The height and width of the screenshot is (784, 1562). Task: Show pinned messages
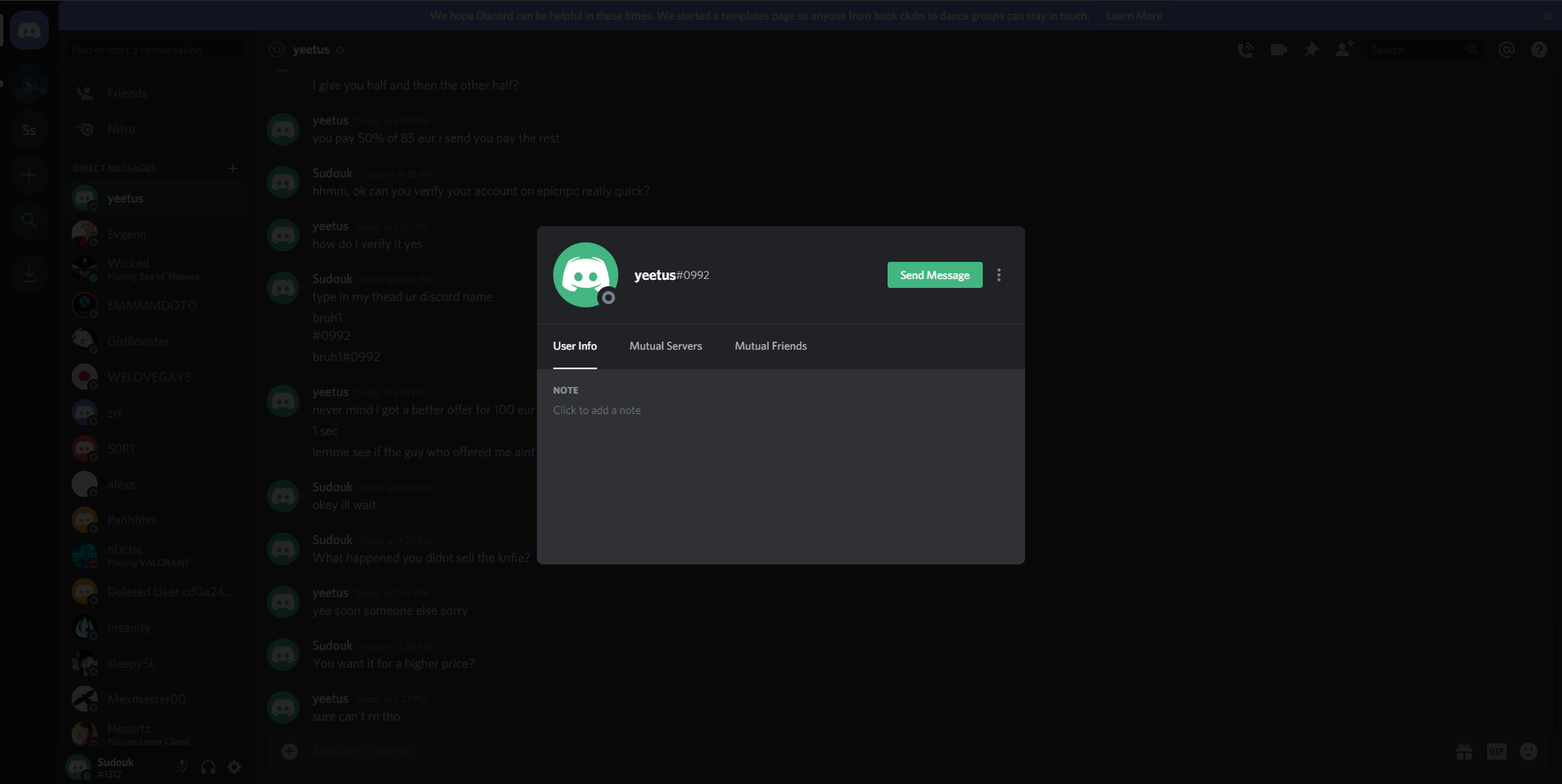coord(1311,50)
